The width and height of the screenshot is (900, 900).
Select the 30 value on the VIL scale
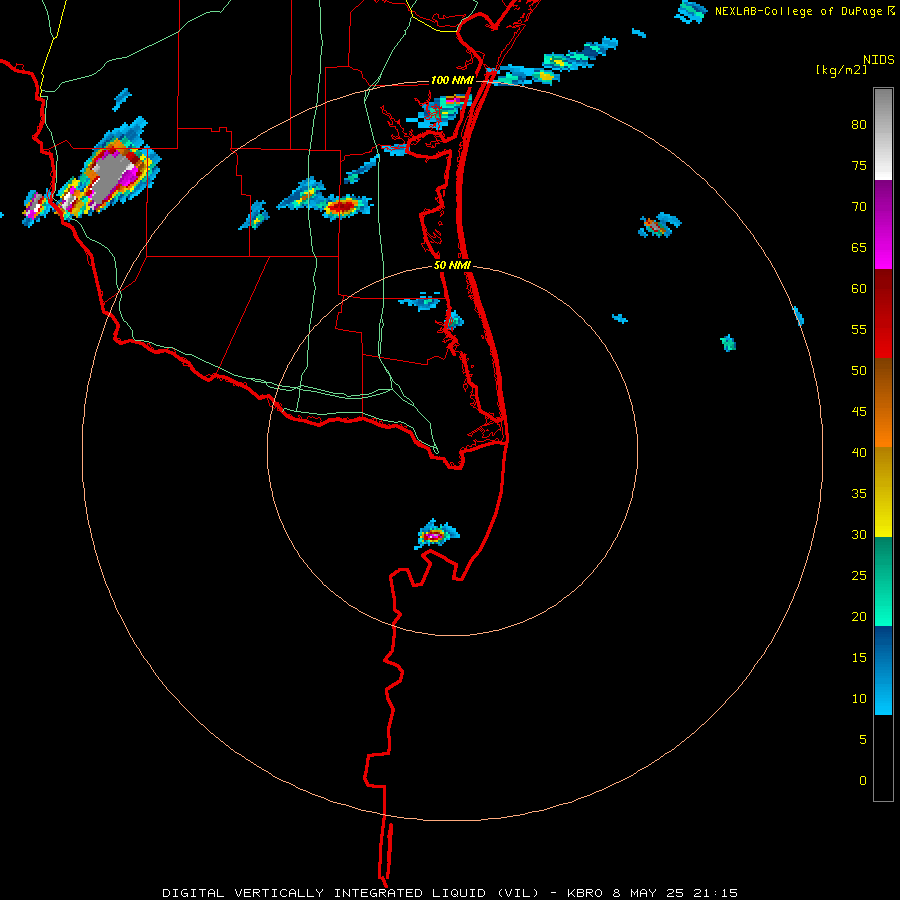pyautogui.click(x=859, y=534)
